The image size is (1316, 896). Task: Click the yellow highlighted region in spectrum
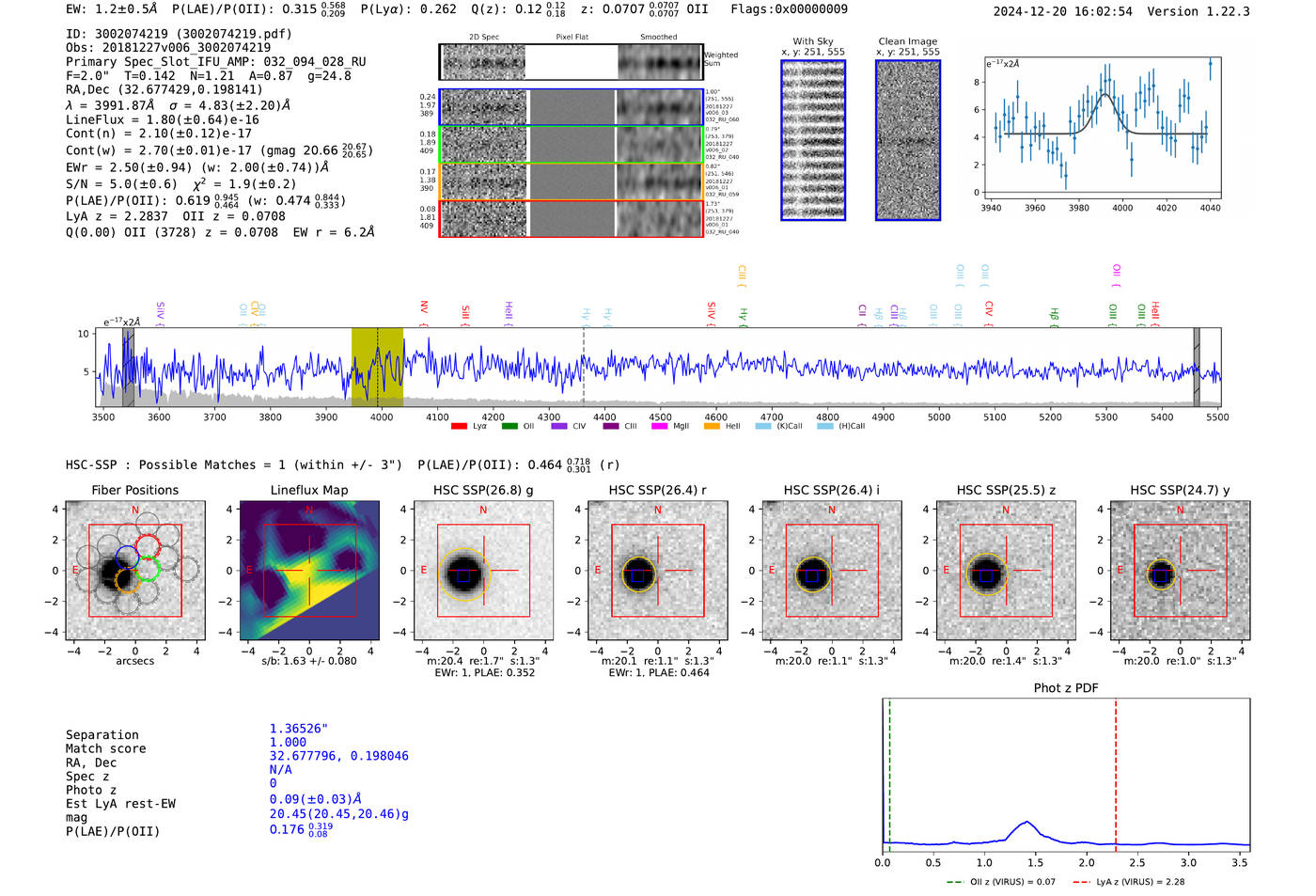[x=377, y=368]
